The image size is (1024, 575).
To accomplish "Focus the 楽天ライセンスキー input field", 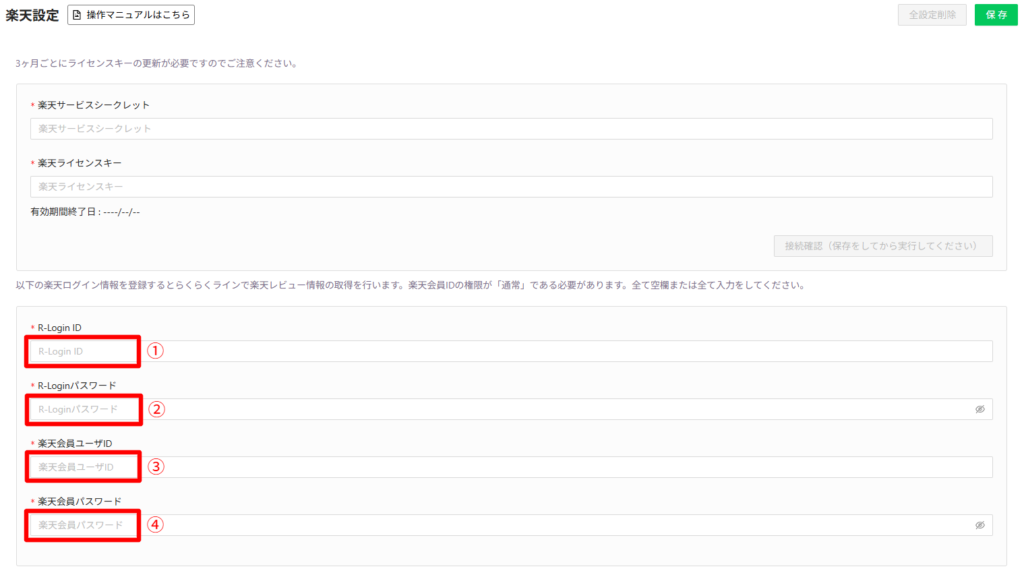I will [511, 187].
